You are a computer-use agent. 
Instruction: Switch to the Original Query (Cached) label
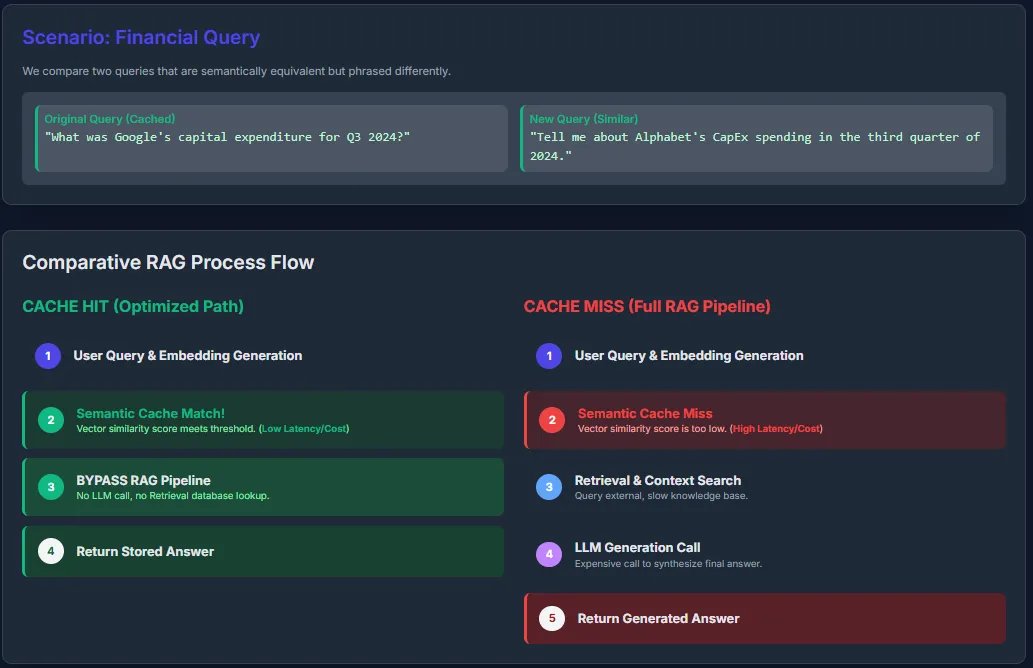(110, 118)
